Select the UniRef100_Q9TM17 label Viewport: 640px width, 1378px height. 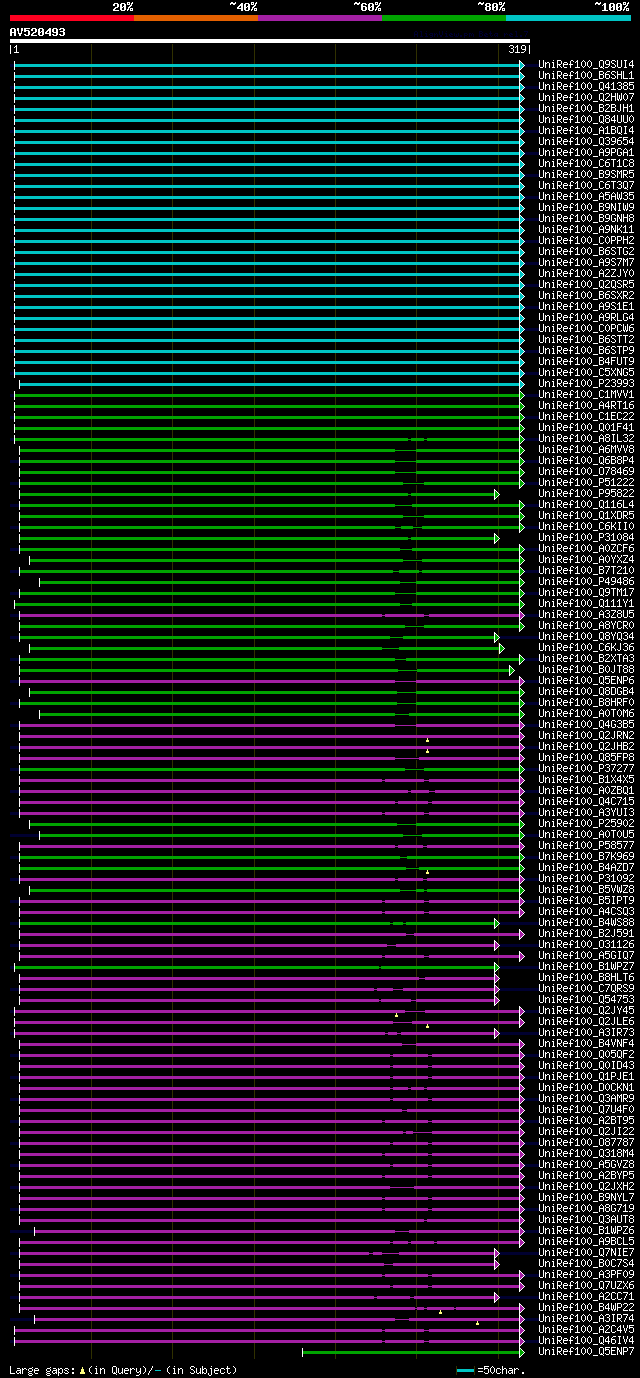click(586, 593)
